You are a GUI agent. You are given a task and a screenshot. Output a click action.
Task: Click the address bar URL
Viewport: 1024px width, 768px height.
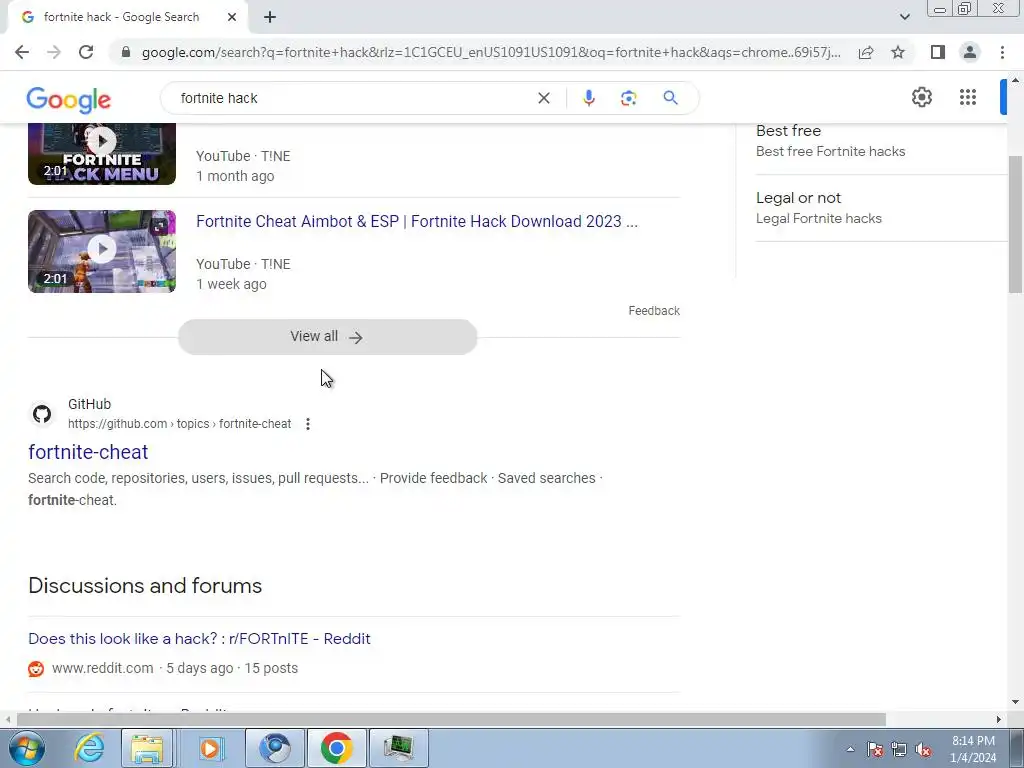coord(491,52)
